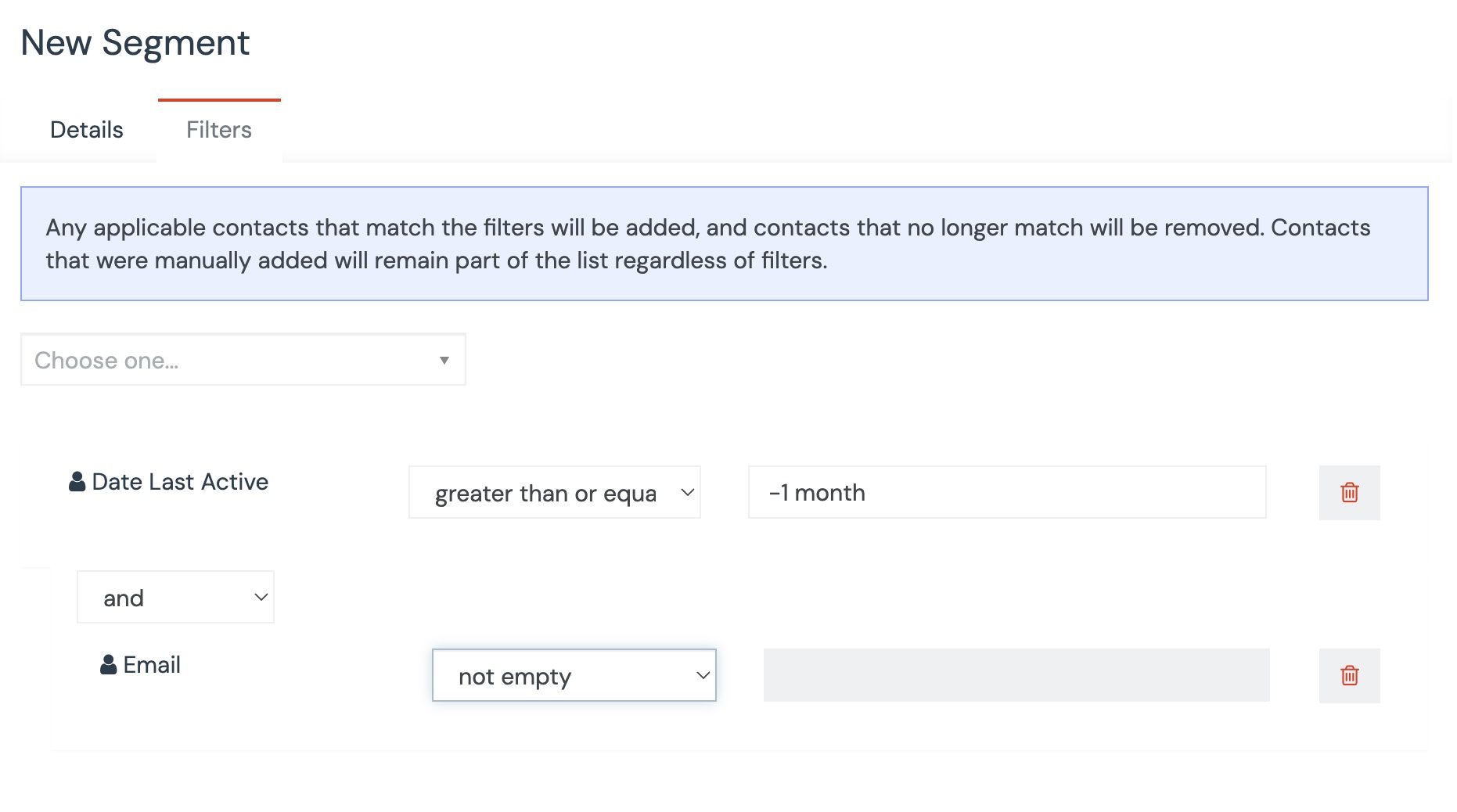Screen dimensions: 1457x812
Task: Click the blue filter information notice
Action: tap(724, 243)
